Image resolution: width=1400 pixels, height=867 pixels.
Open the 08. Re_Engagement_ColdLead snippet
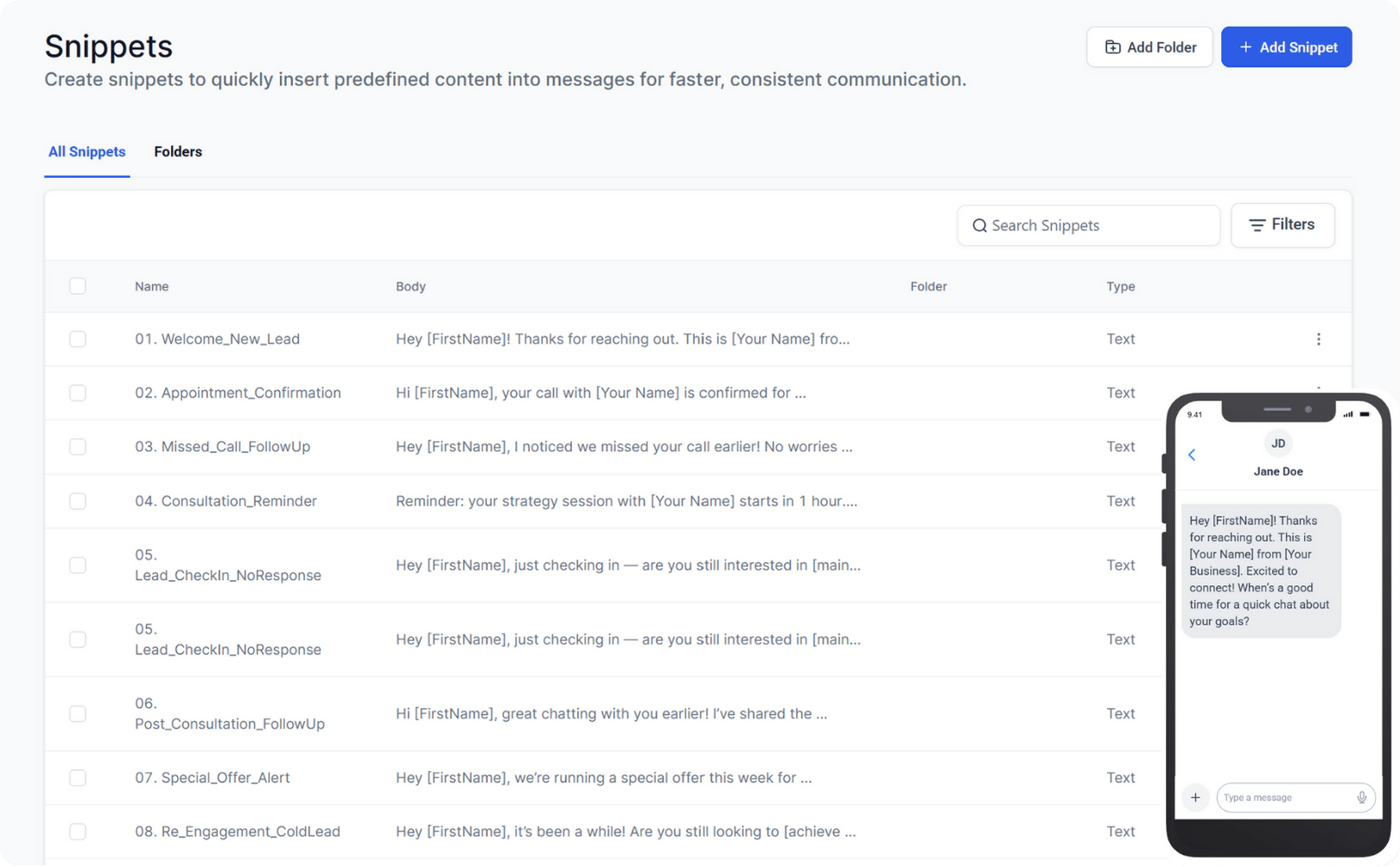tap(238, 832)
